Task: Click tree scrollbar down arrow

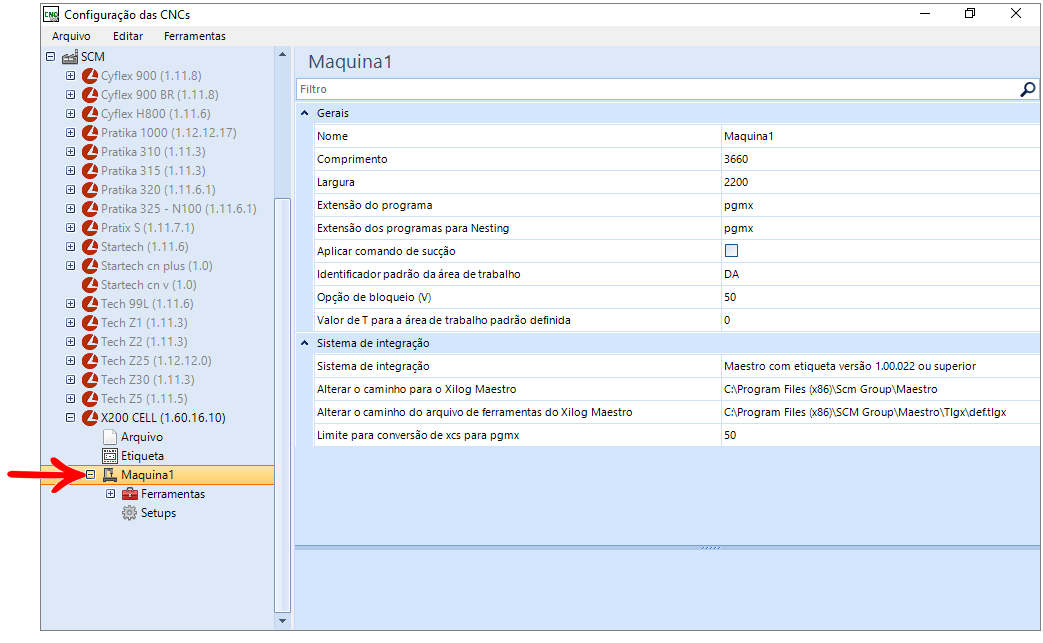Action: [282, 621]
